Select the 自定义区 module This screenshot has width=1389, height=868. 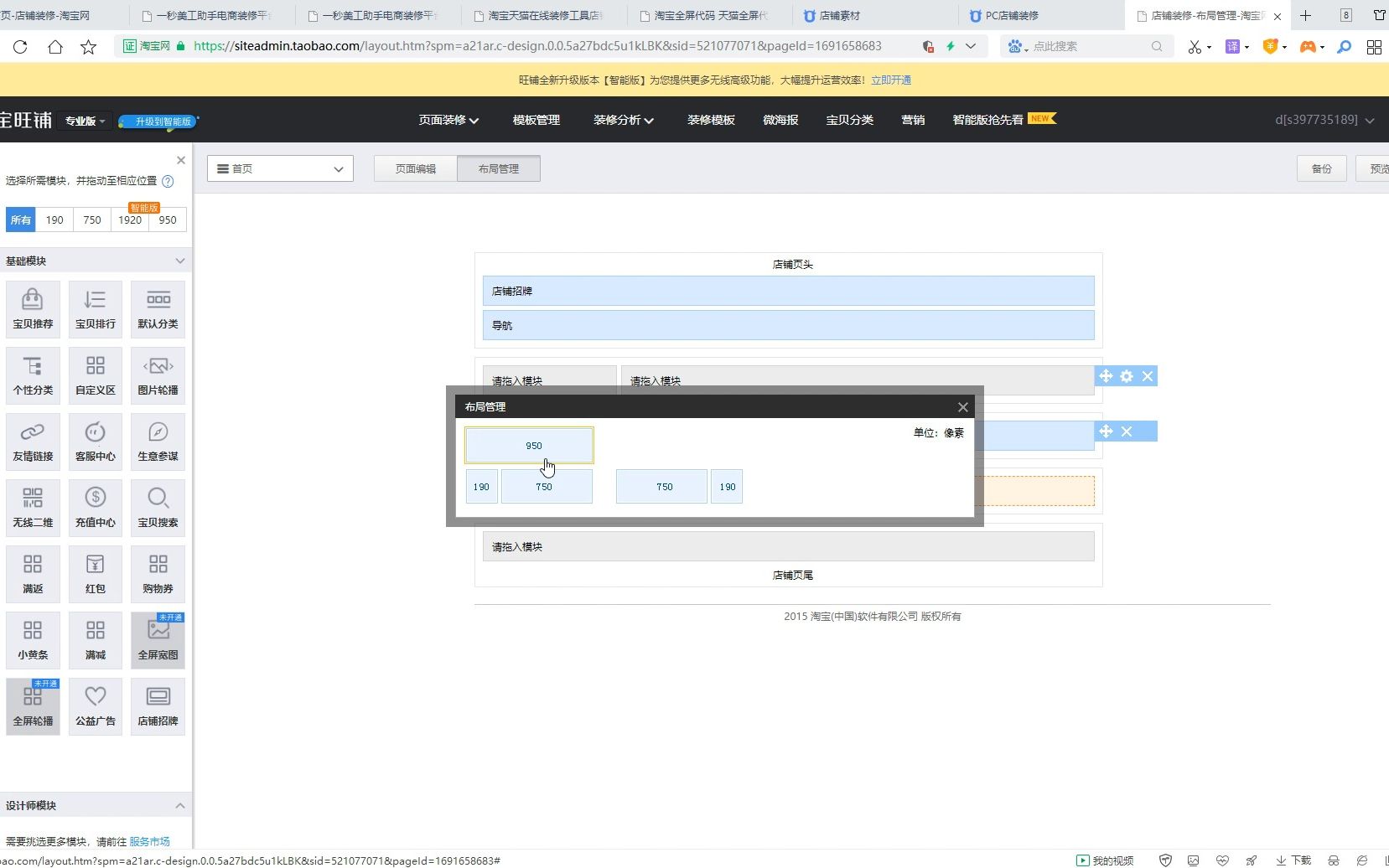click(x=96, y=375)
